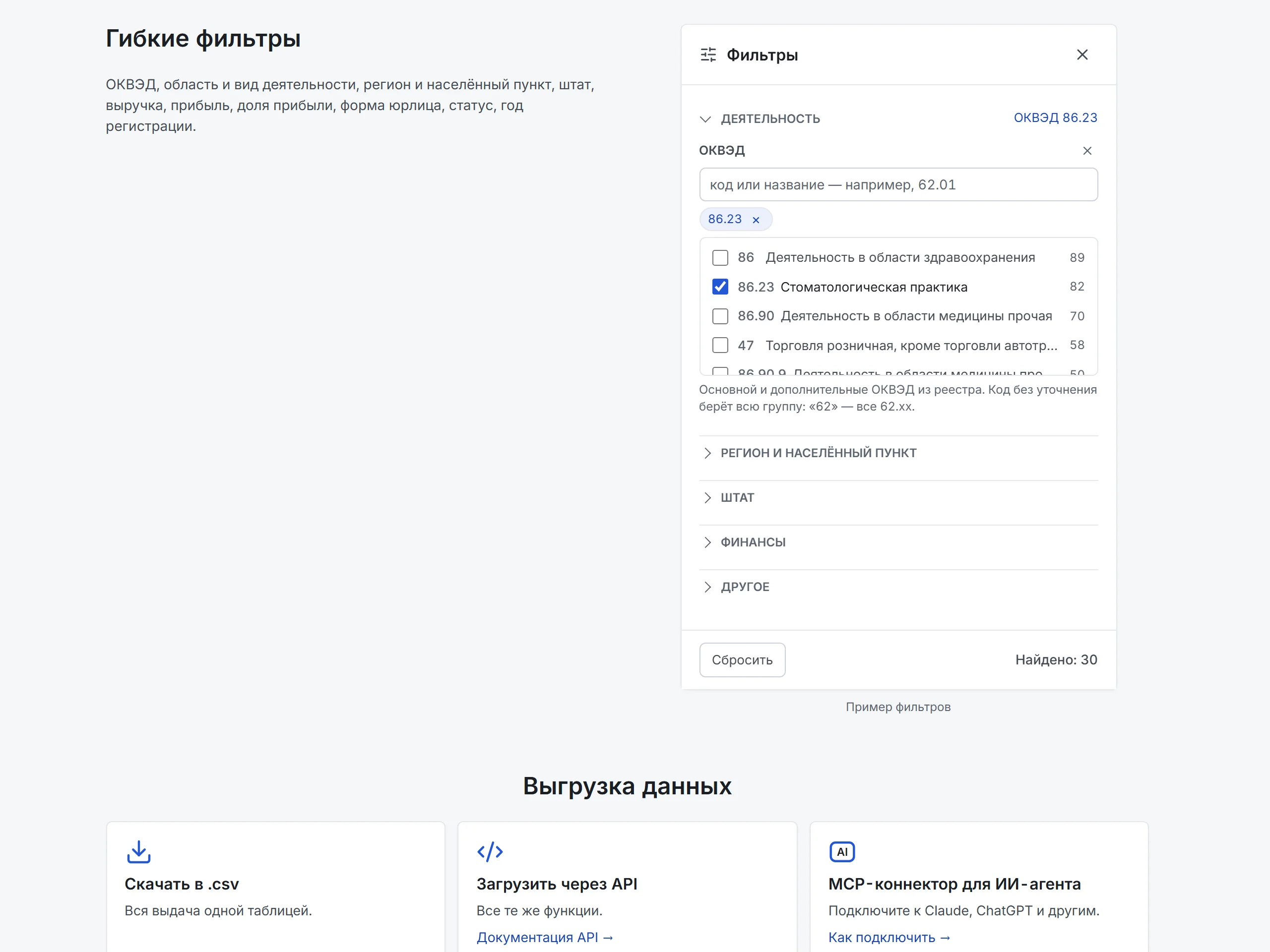1270x952 pixels.
Task: Check the 47 Торговля розничная checkbox
Action: [x=720, y=345]
